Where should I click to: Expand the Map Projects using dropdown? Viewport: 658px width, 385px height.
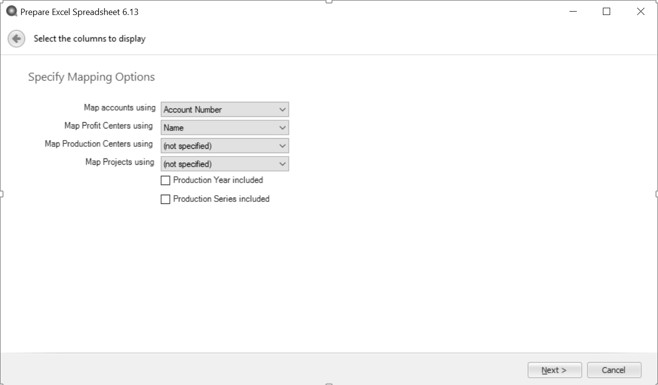pos(225,164)
